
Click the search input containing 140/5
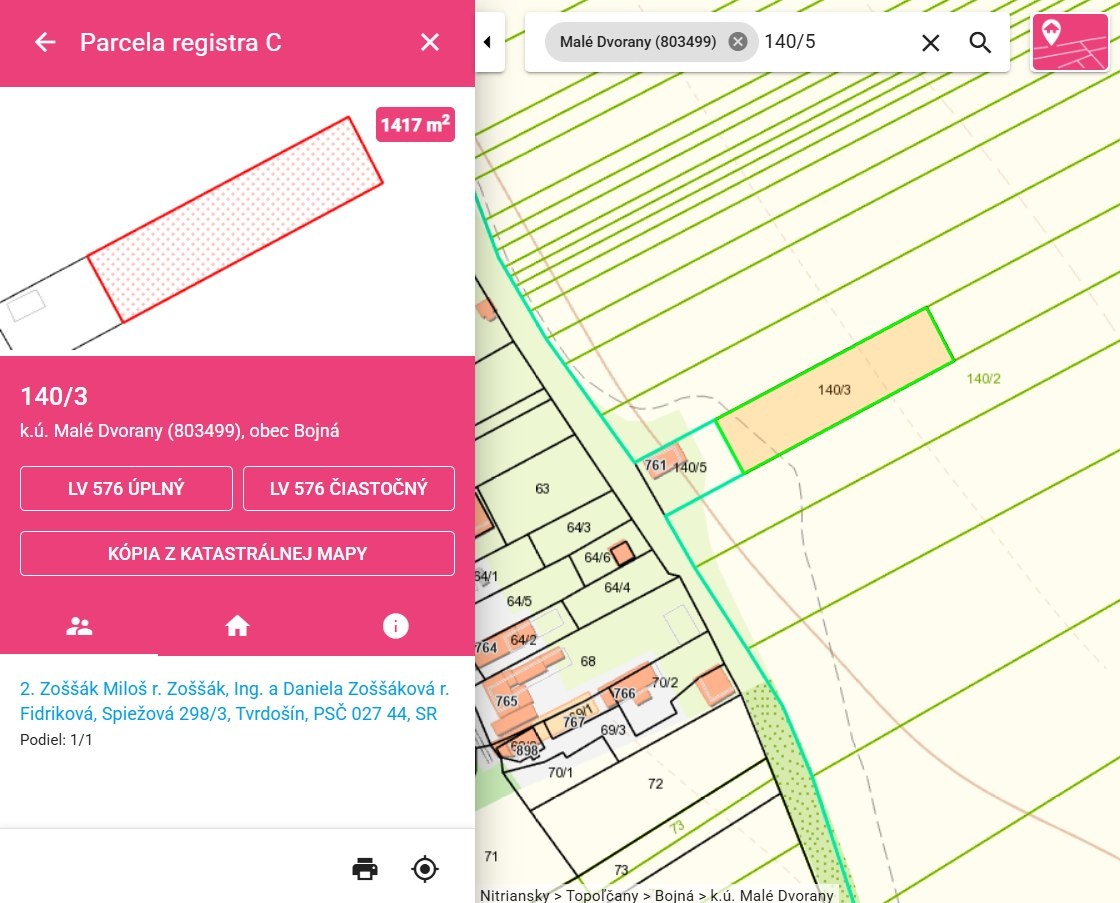[x=836, y=41]
